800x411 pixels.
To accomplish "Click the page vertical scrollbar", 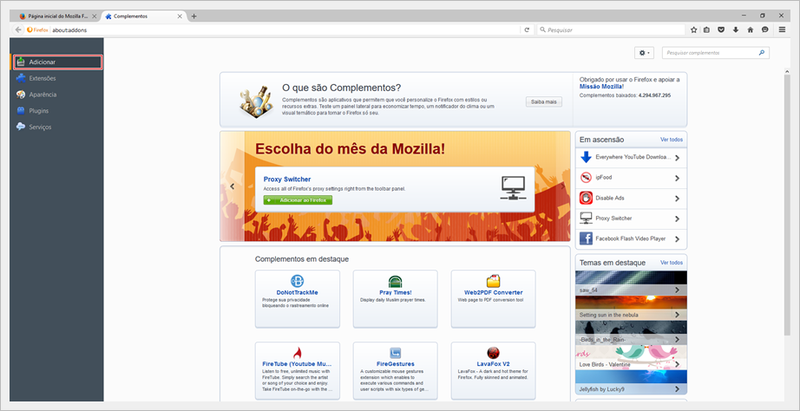I will tap(786, 204).
